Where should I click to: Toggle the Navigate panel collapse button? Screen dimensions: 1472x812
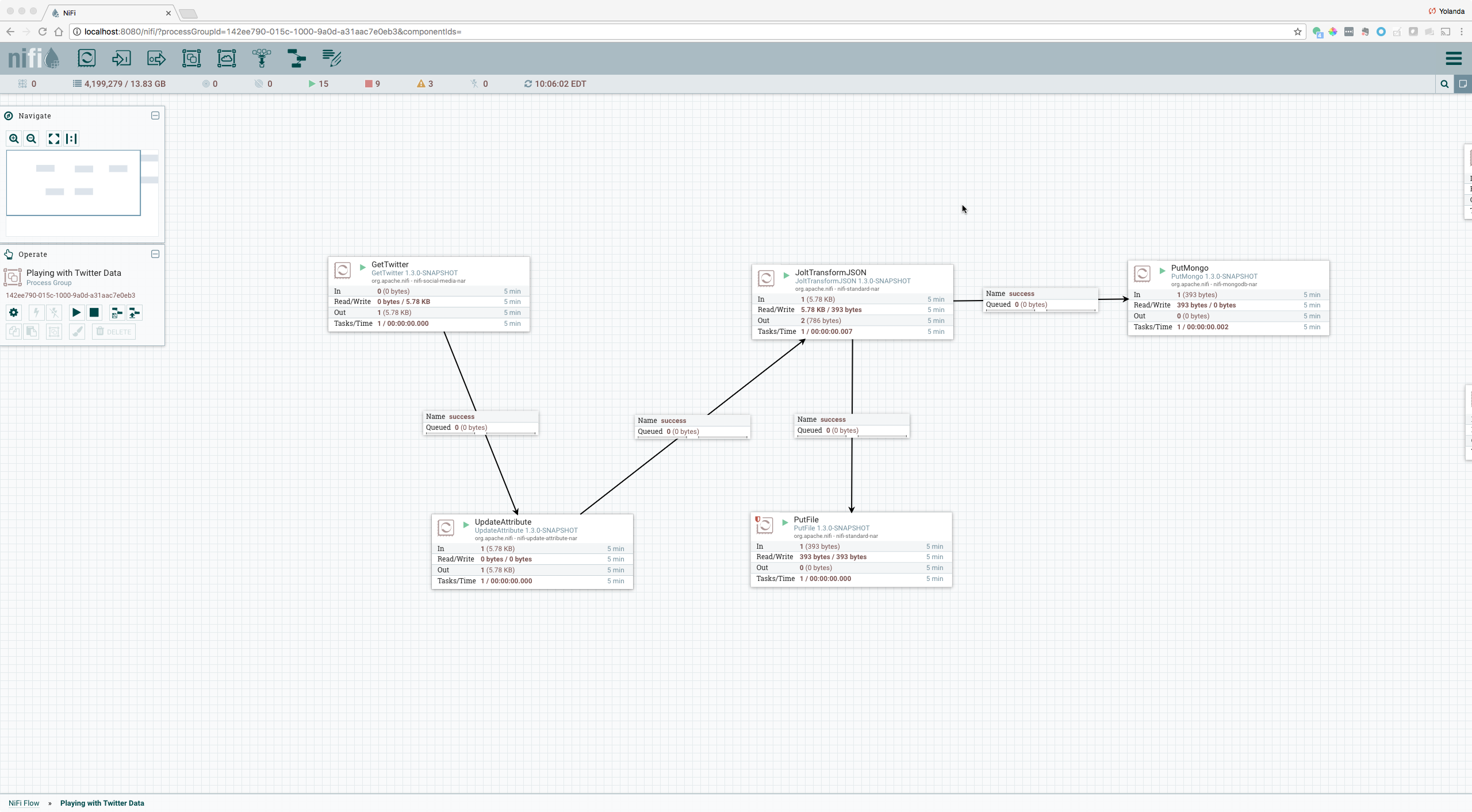pyautogui.click(x=155, y=115)
